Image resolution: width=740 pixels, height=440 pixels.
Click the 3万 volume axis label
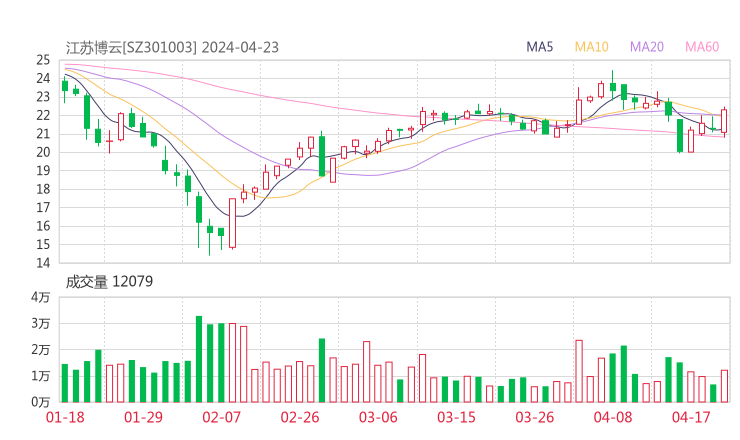coord(41,323)
